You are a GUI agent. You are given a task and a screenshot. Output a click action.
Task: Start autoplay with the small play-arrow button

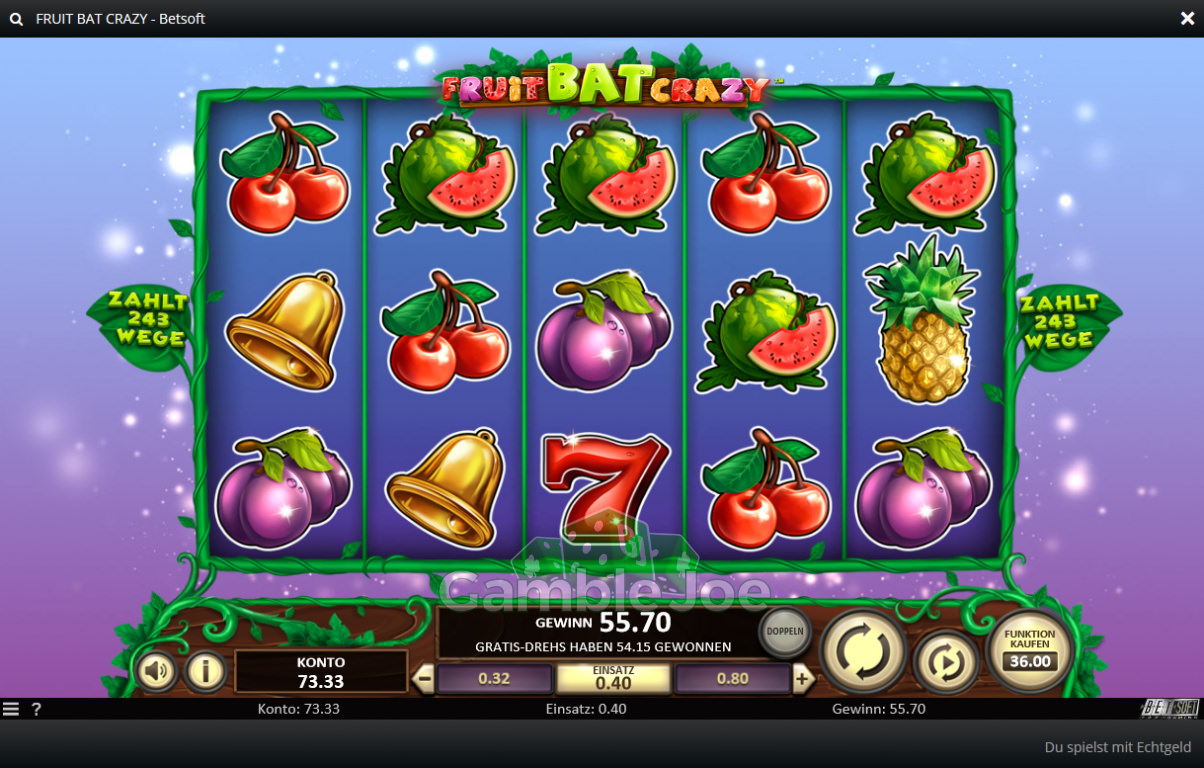coord(946,662)
